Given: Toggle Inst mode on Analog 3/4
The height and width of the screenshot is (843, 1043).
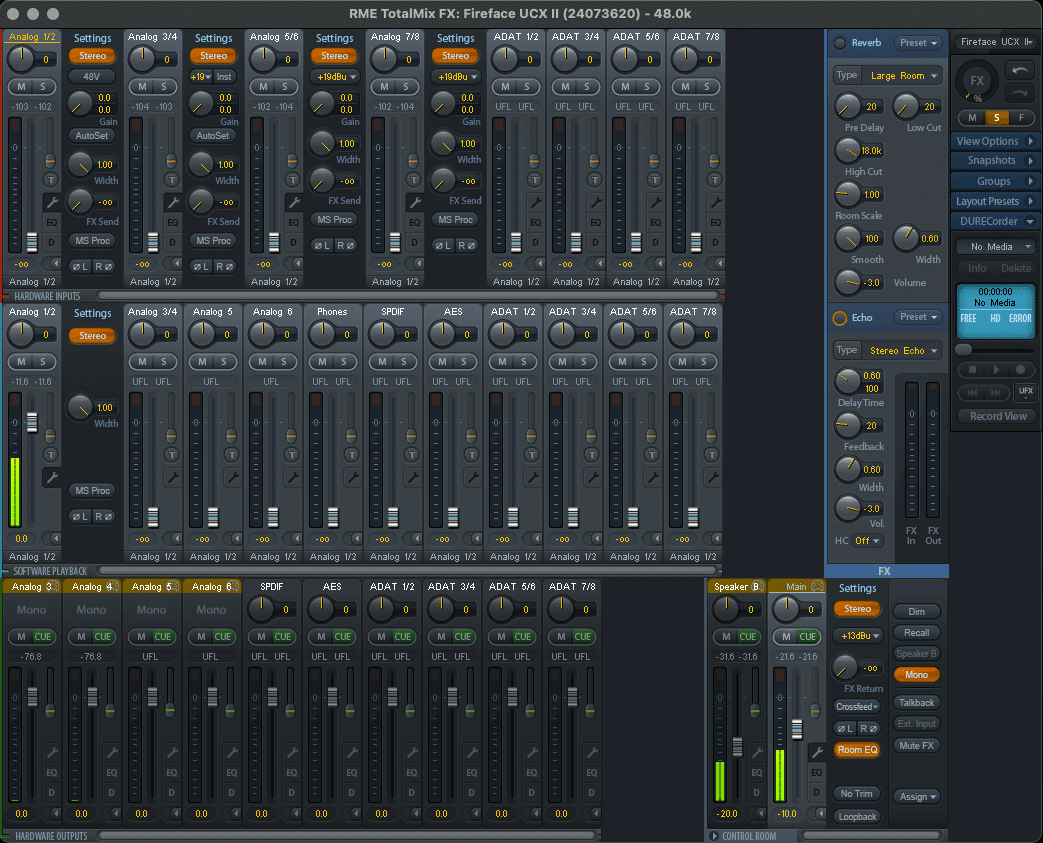Looking at the screenshot, I should pos(224,77).
